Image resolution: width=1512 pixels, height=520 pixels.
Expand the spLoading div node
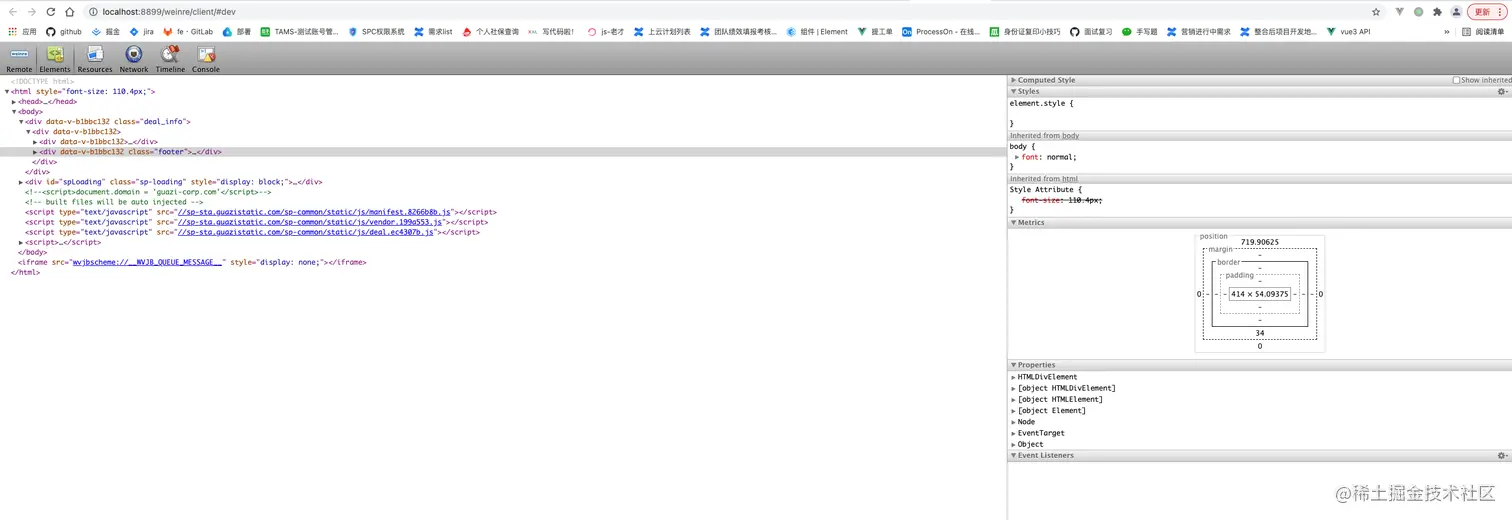[21, 182]
